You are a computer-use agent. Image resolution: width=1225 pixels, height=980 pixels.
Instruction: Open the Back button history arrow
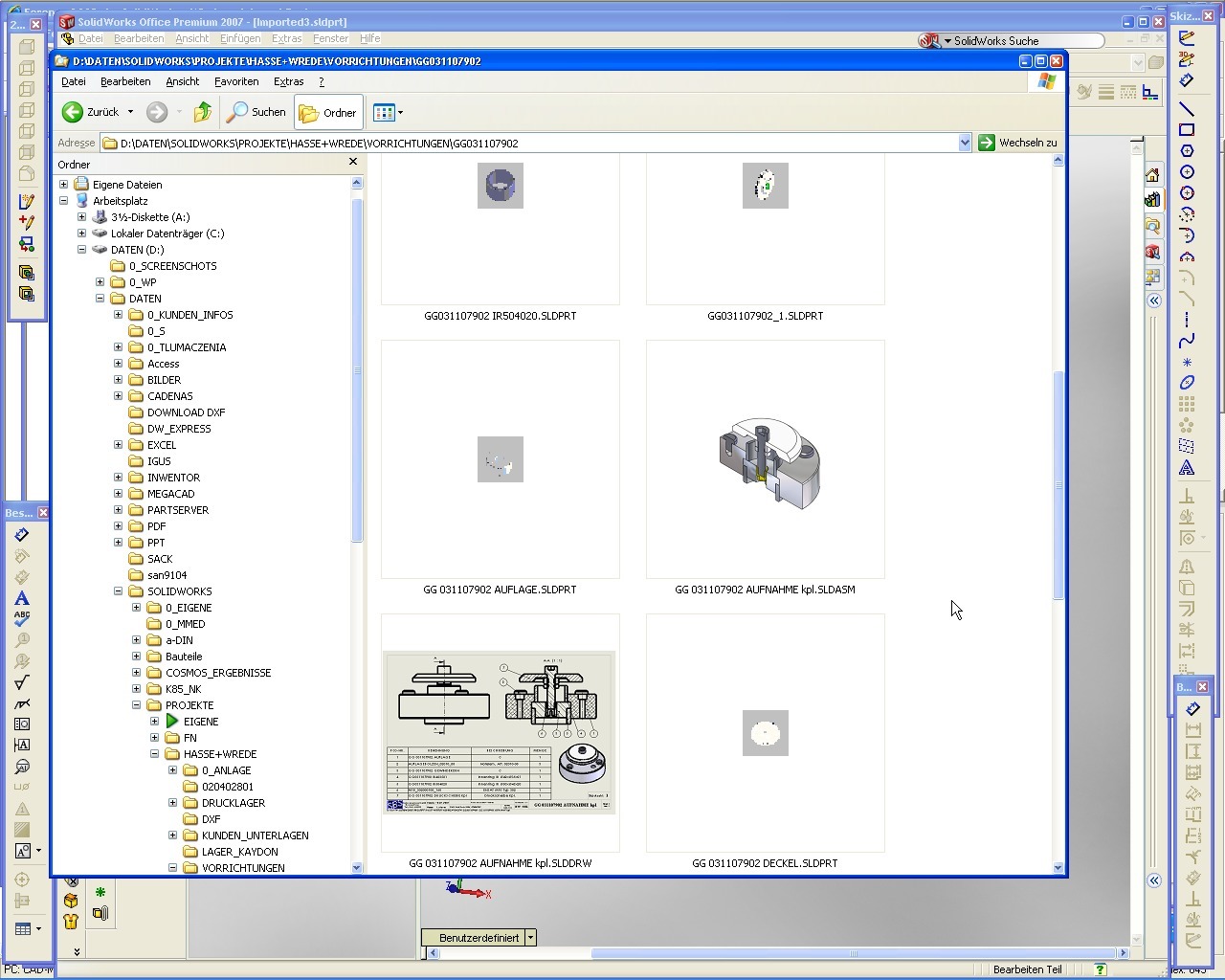[130, 112]
